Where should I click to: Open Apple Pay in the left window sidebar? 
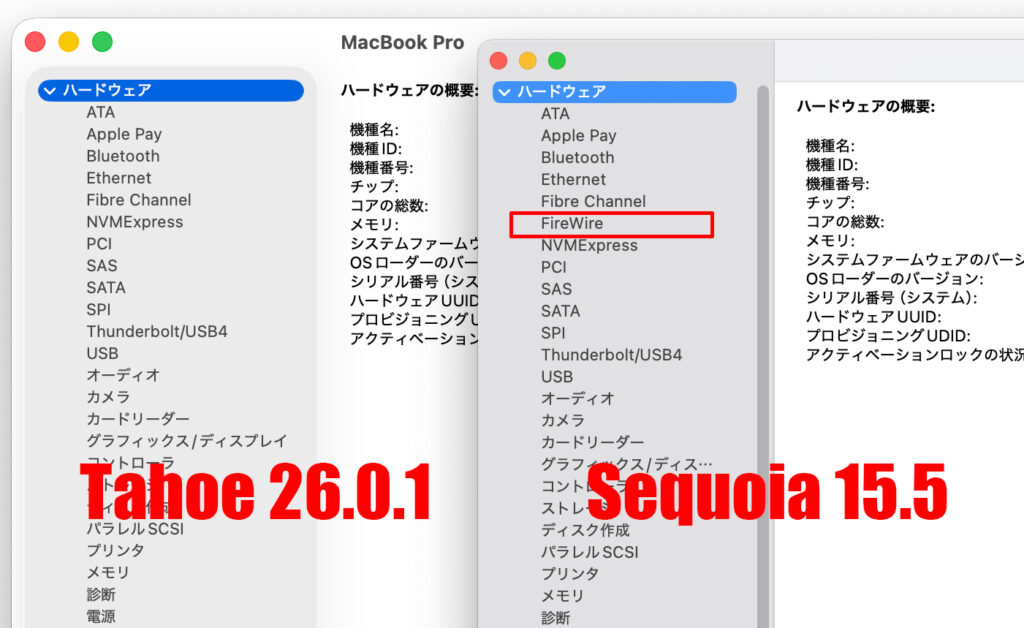click(x=124, y=134)
